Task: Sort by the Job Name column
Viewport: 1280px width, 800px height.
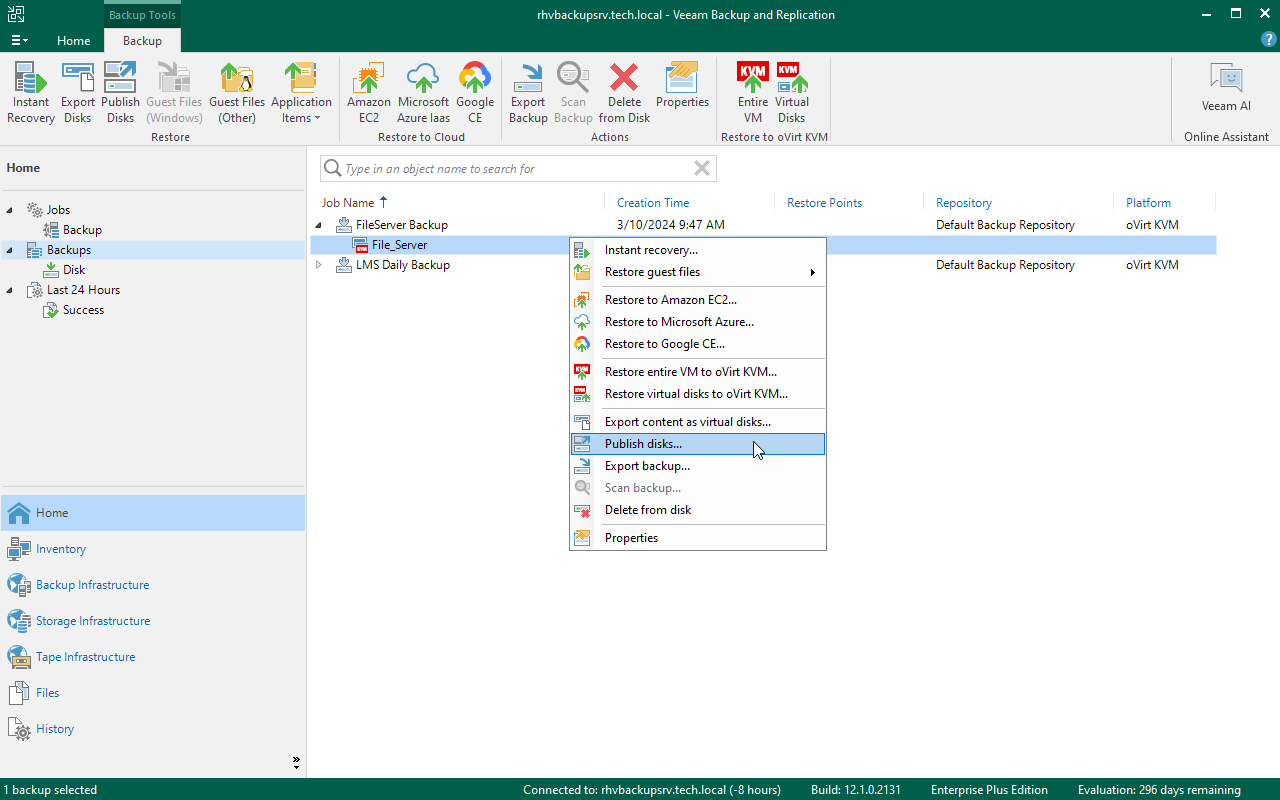Action: coord(348,203)
